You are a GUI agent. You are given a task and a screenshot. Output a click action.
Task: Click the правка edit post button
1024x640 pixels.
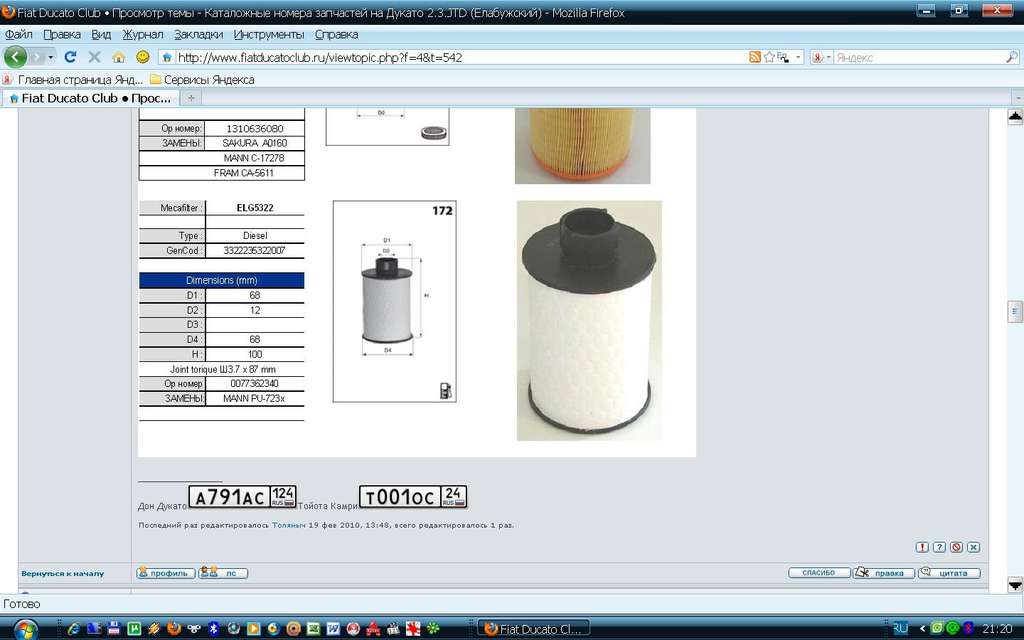(884, 573)
